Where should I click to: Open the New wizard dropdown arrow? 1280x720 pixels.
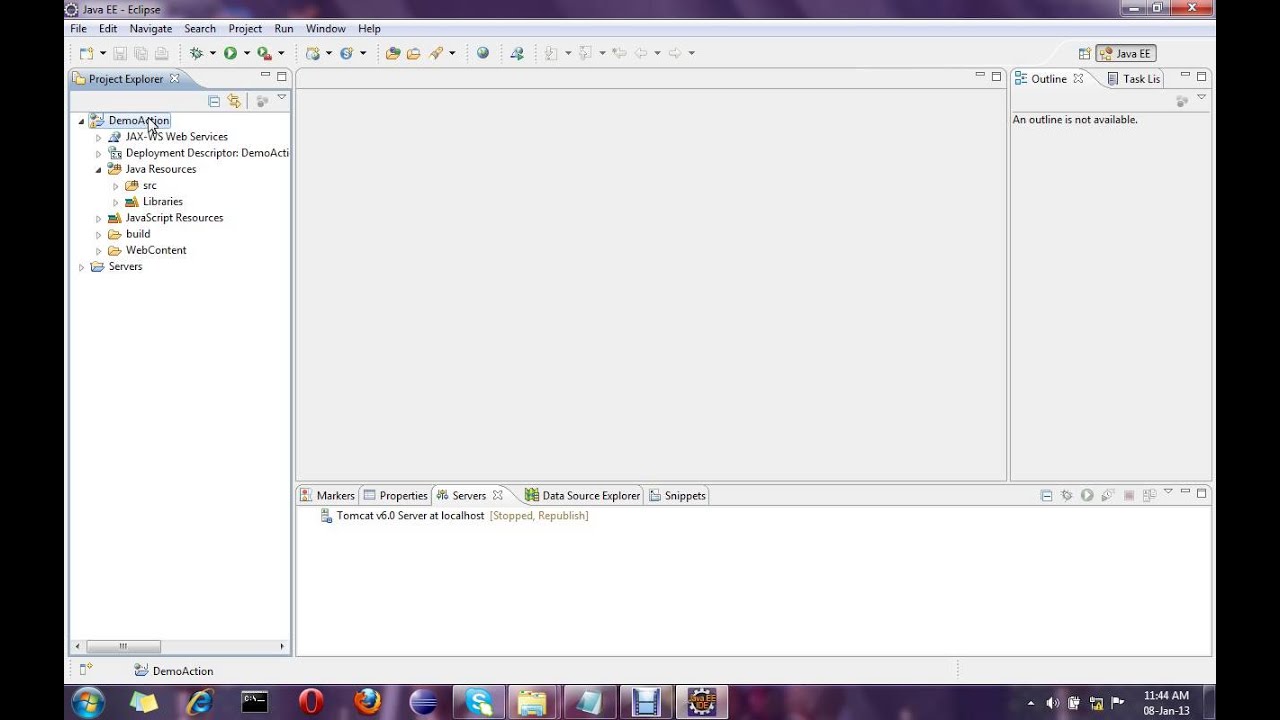102,53
